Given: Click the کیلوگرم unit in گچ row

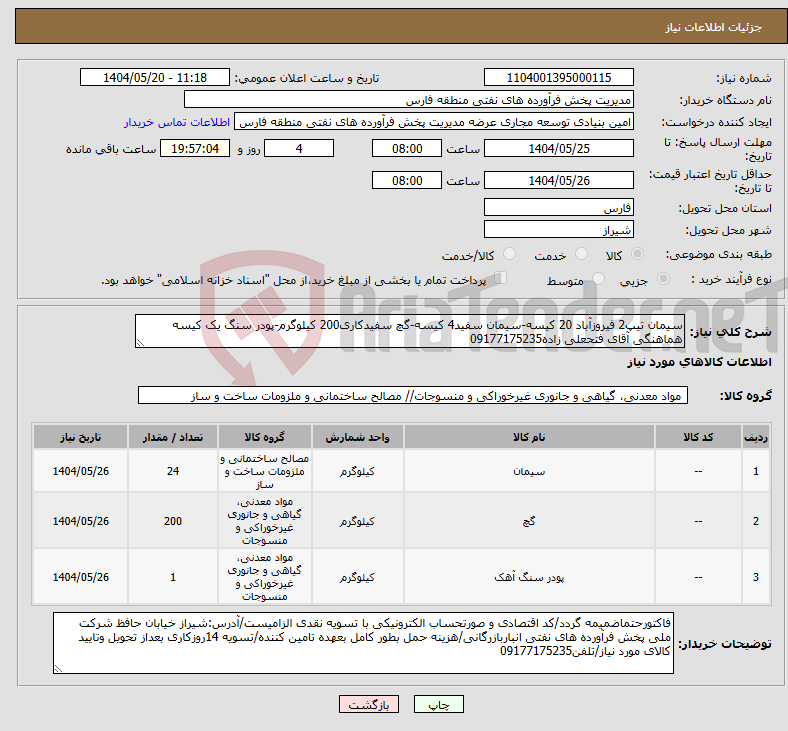Looking at the screenshot, I should pyautogui.click(x=357, y=521).
